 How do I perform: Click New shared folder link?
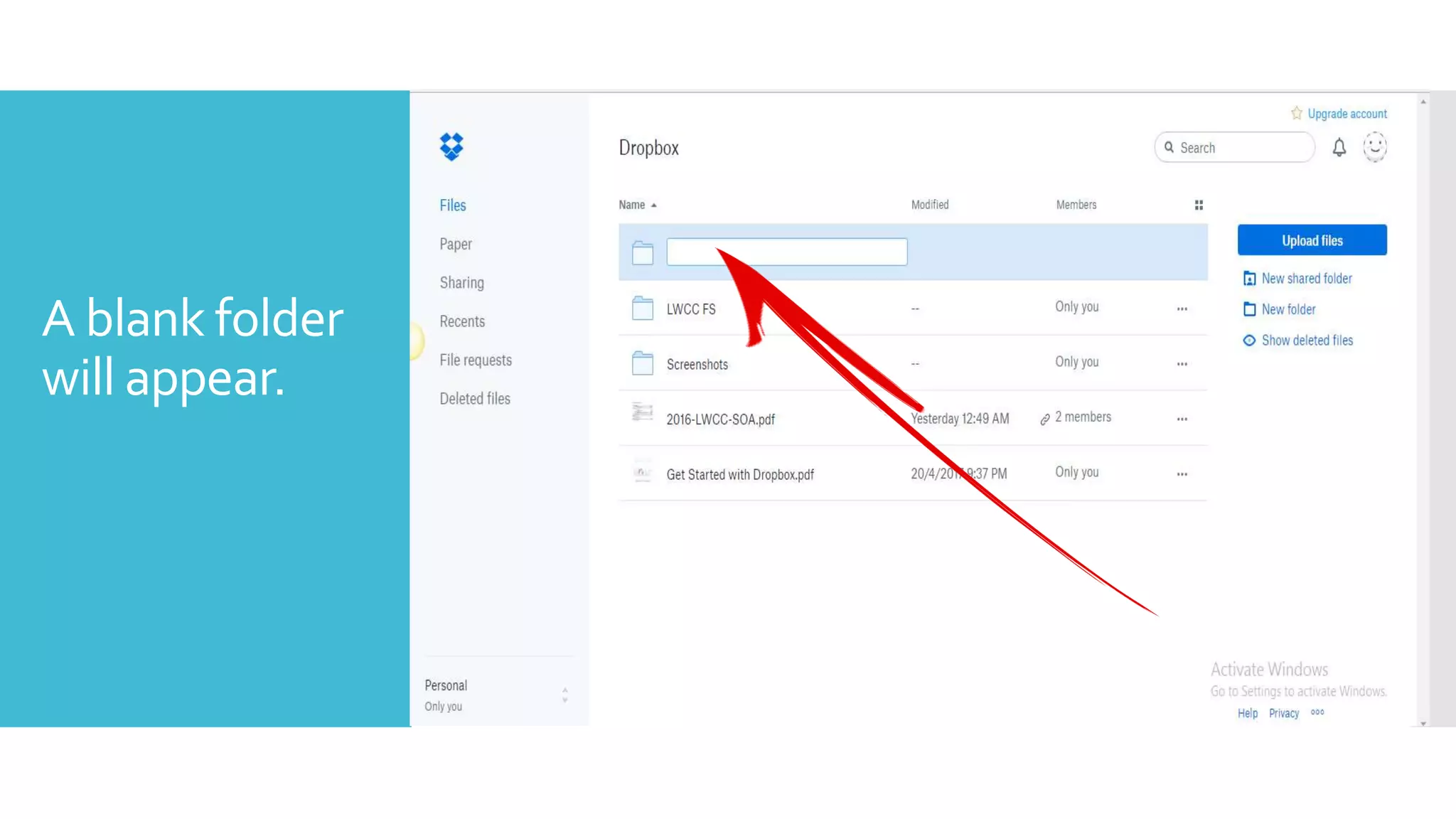coord(1306,279)
